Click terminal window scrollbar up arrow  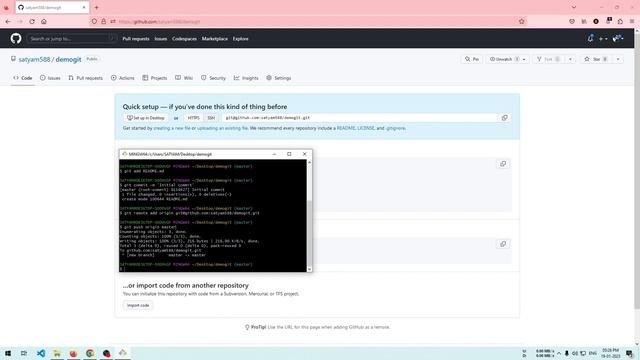(309, 162)
